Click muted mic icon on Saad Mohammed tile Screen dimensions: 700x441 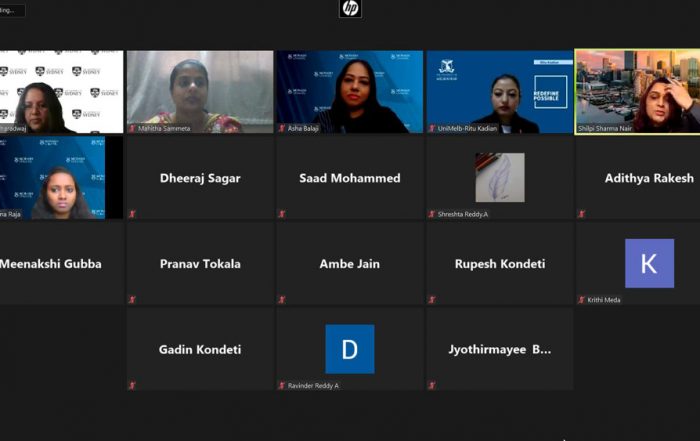282,214
